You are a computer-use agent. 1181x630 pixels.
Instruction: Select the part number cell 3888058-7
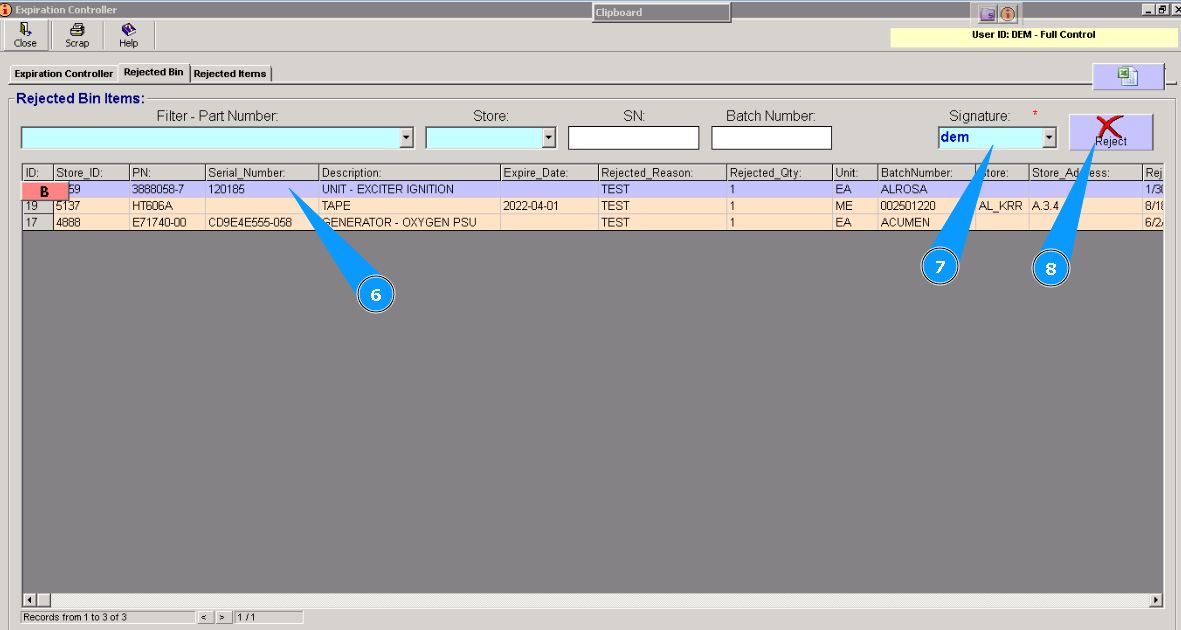coord(167,189)
